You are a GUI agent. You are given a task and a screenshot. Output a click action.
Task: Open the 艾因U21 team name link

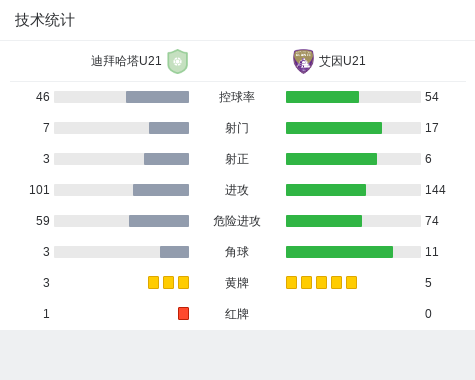(x=342, y=61)
